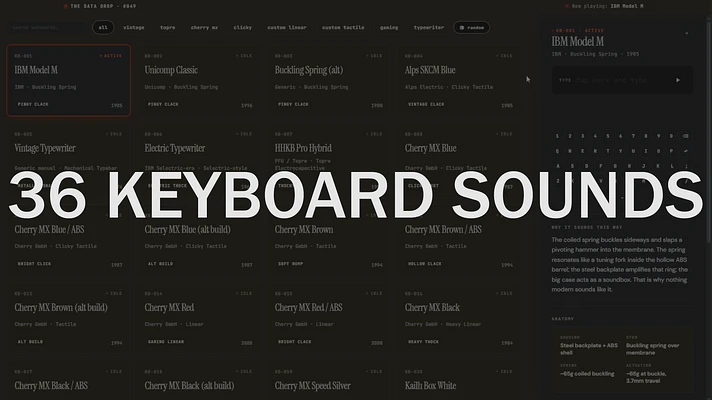Play the IBM Model M typing demo
Viewport: 712px width, 400px height.
coord(677,80)
